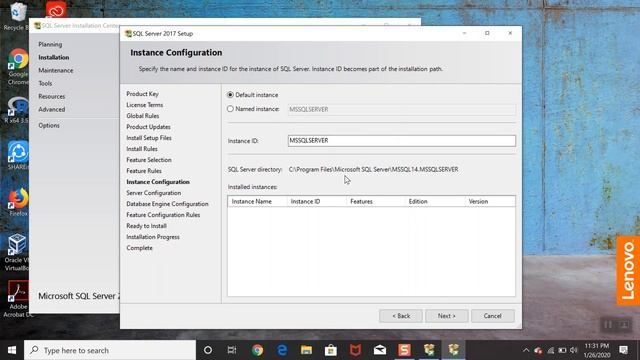Click the SQL Server 2017 Setup title icon
640x360 pixels.
click(x=128, y=33)
